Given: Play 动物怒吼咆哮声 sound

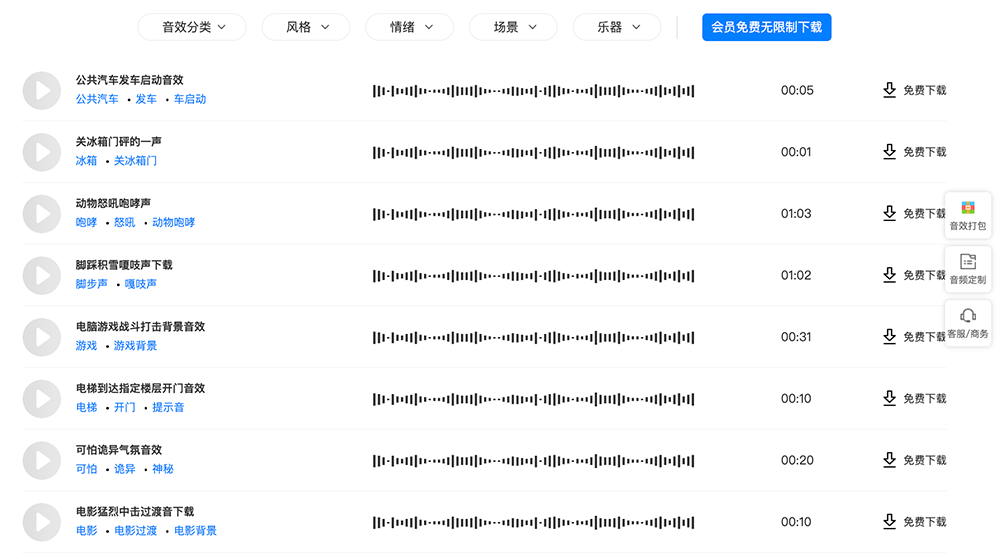Looking at the screenshot, I should (41, 214).
